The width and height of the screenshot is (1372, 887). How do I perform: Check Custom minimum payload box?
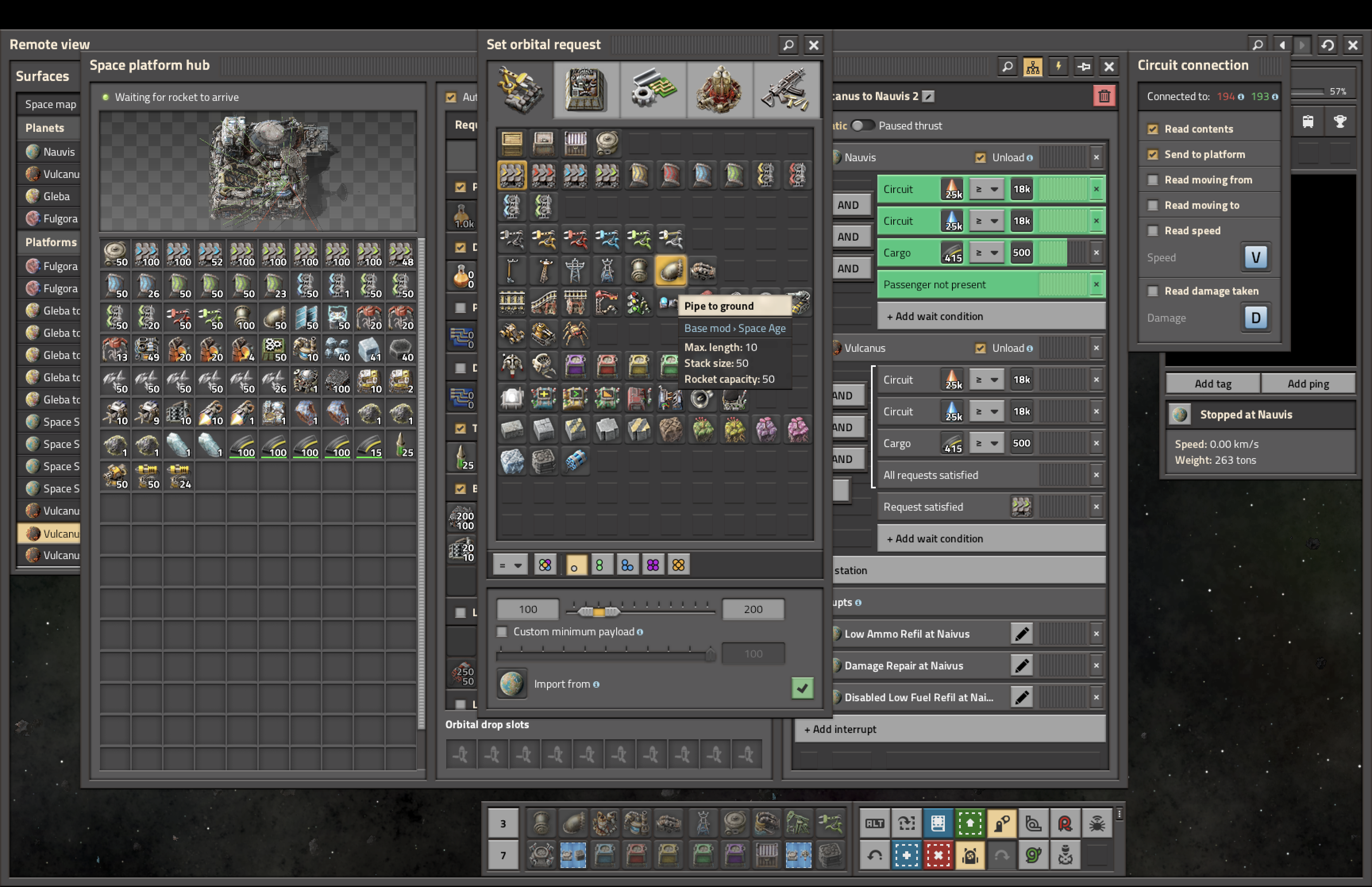(502, 632)
